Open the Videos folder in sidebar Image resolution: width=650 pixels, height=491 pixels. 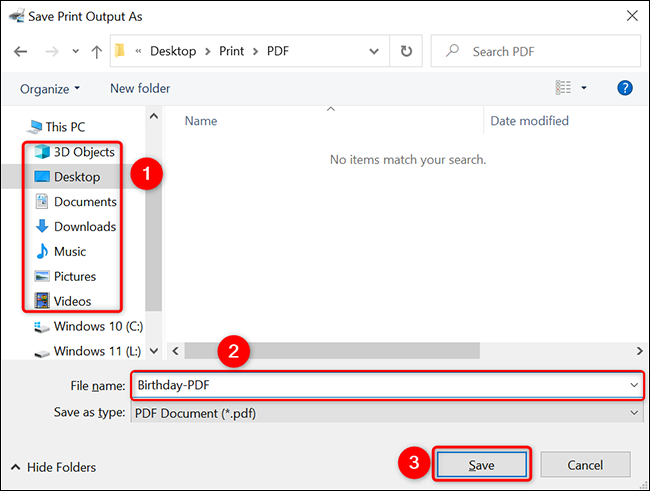tap(73, 301)
